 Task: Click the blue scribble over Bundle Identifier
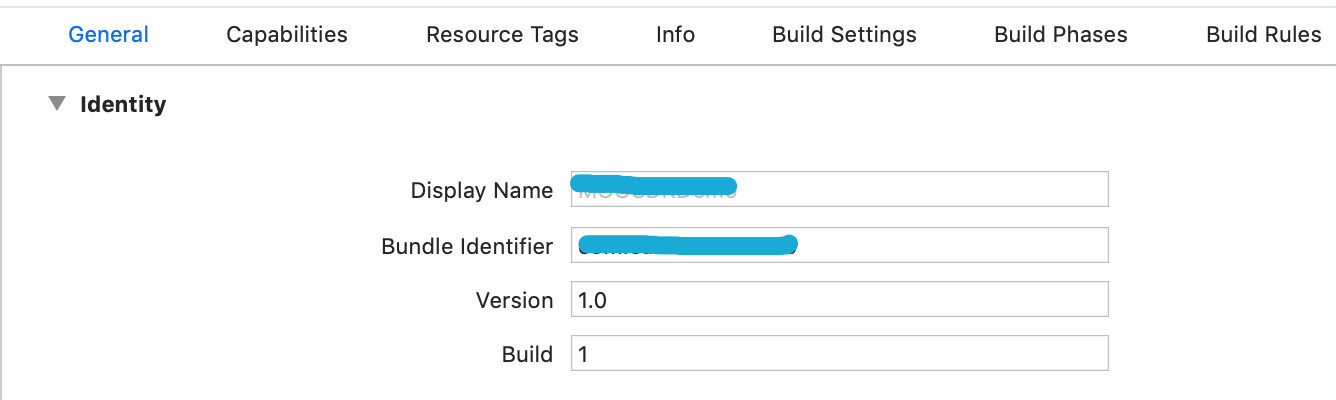[x=689, y=243]
